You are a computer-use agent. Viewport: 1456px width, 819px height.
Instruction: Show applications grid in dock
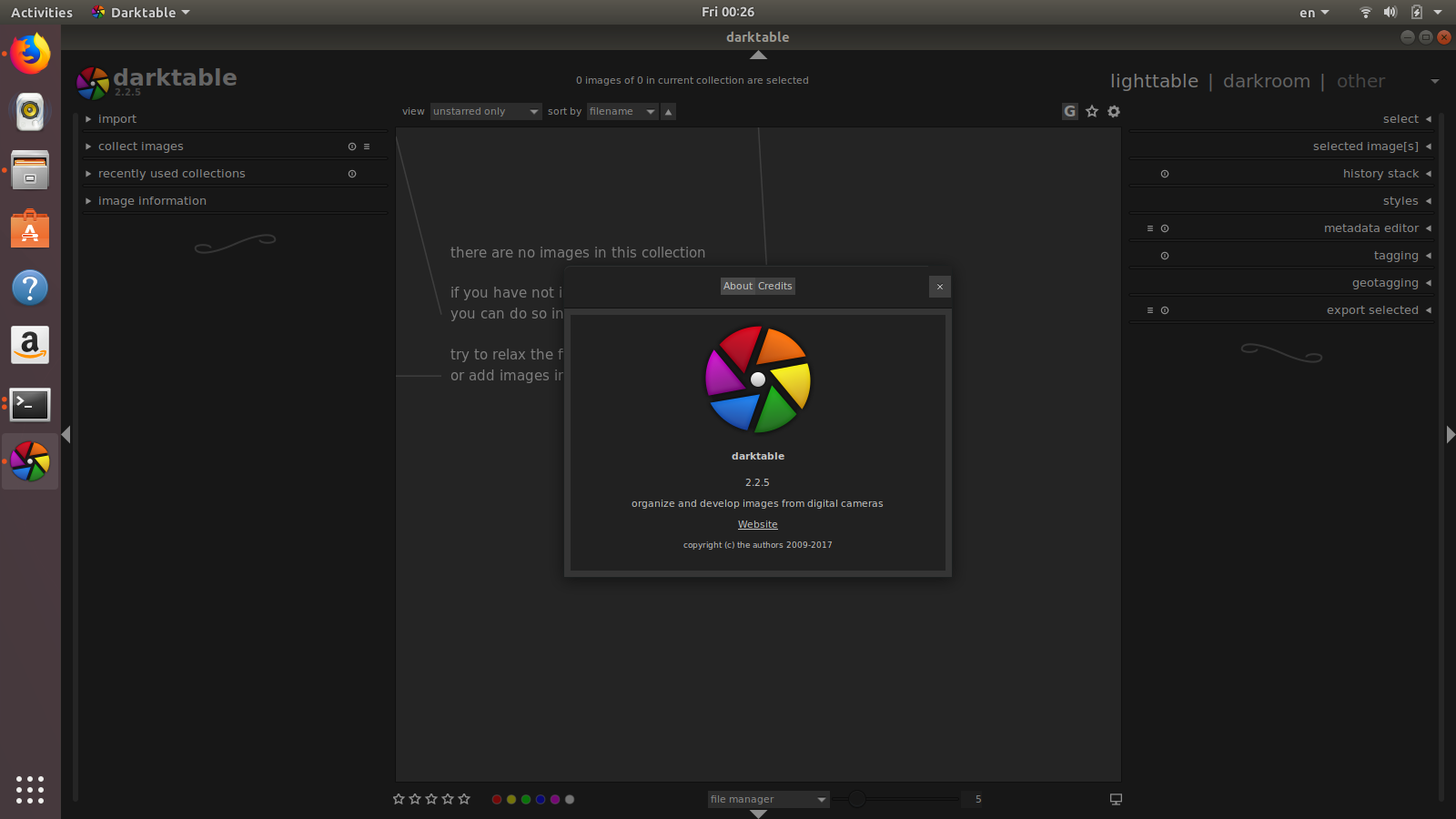(30, 789)
